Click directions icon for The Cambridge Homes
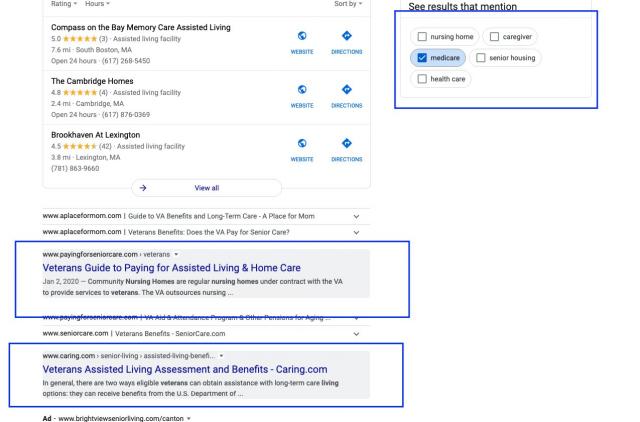 click(346, 90)
